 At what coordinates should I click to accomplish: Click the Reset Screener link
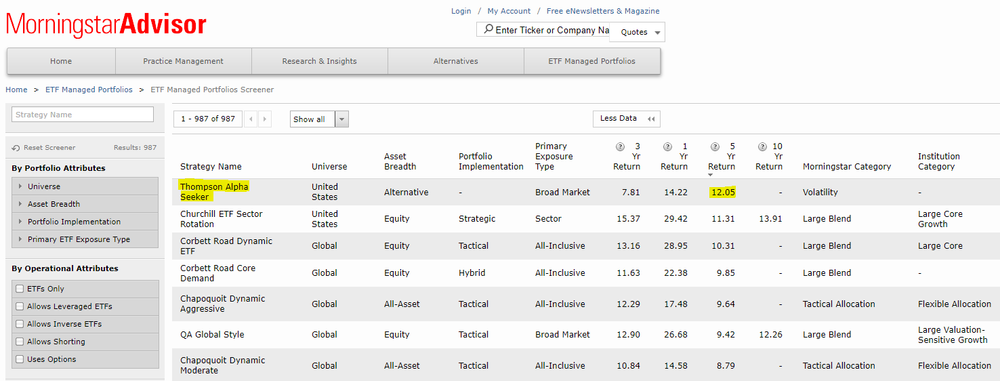(x=49, y=147)
